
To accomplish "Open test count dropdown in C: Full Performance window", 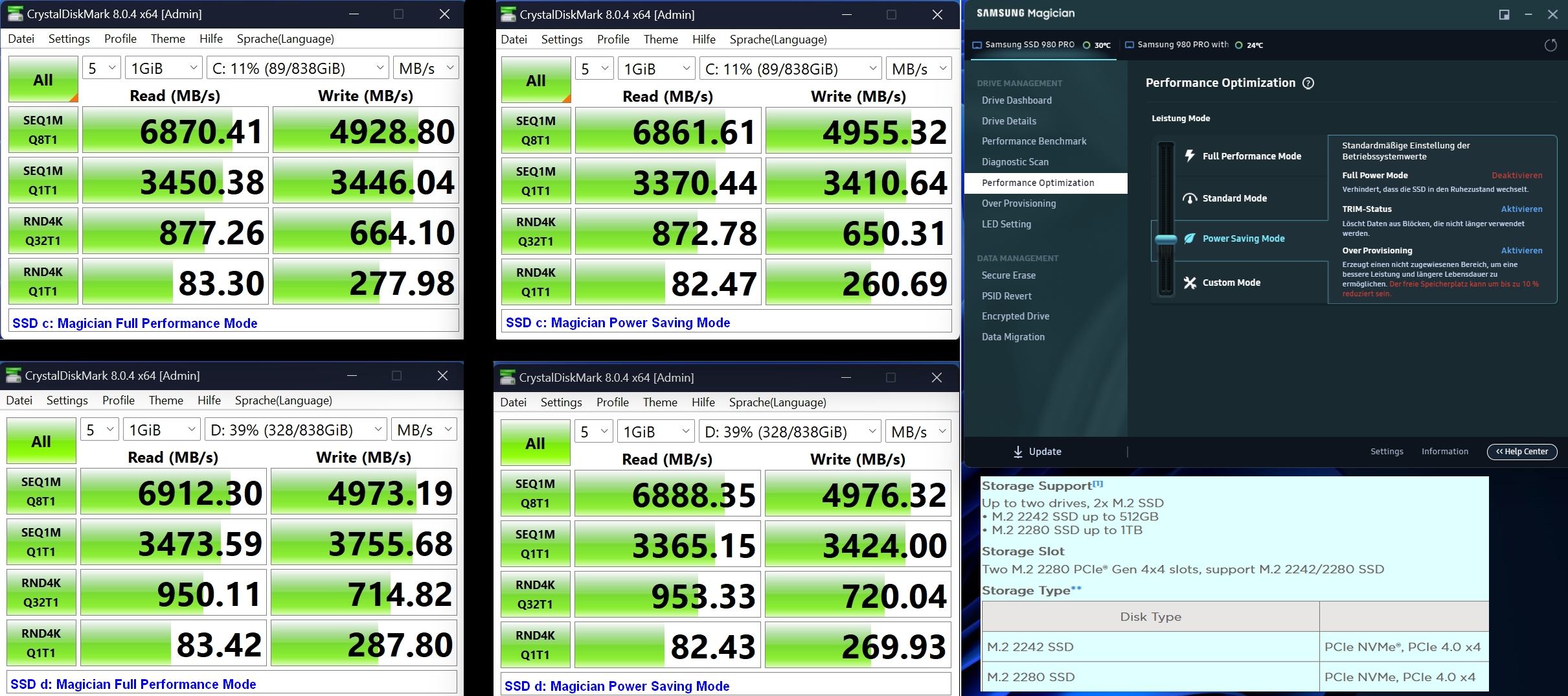I will [x=102, y=68].
